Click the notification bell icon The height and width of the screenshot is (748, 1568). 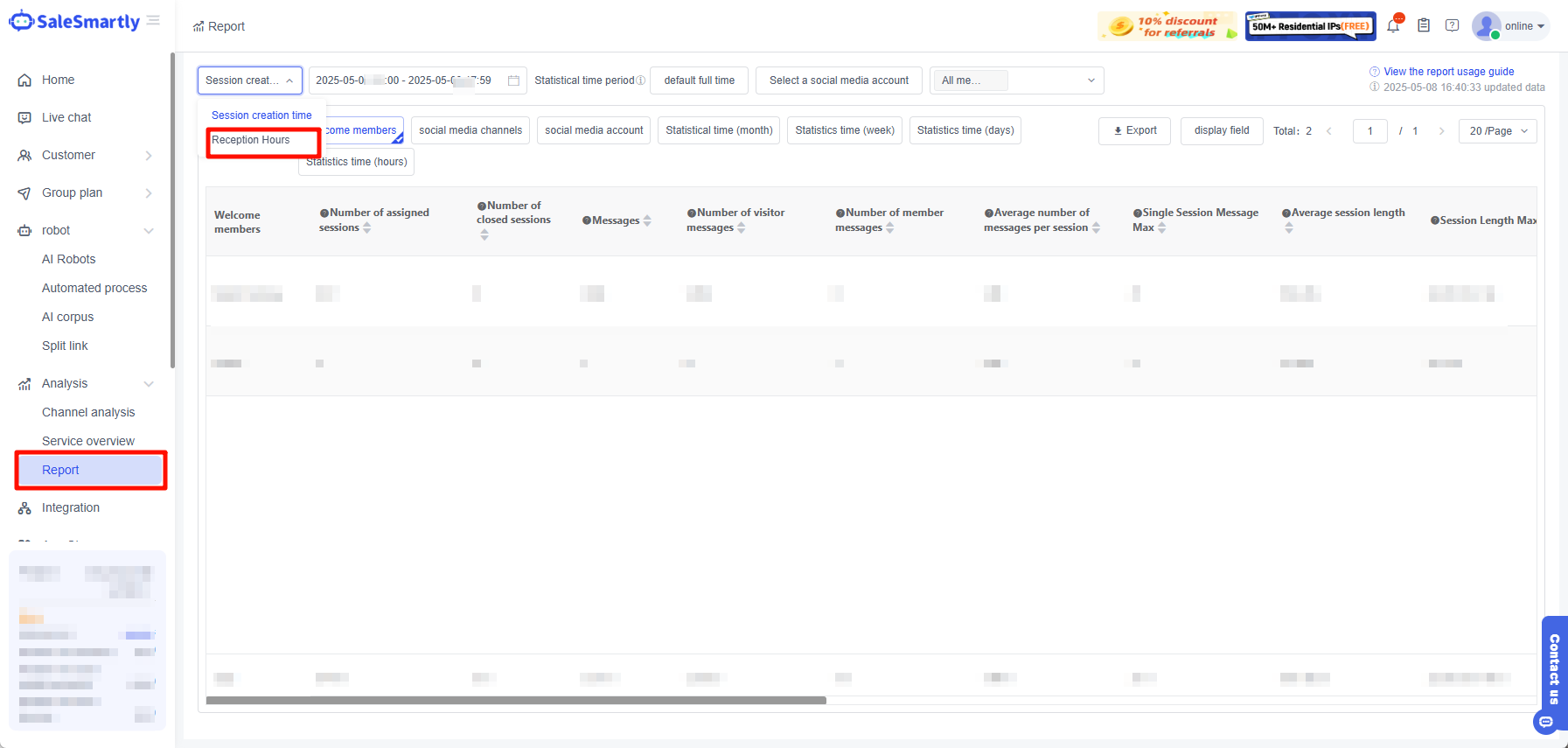coord(1393,26)
